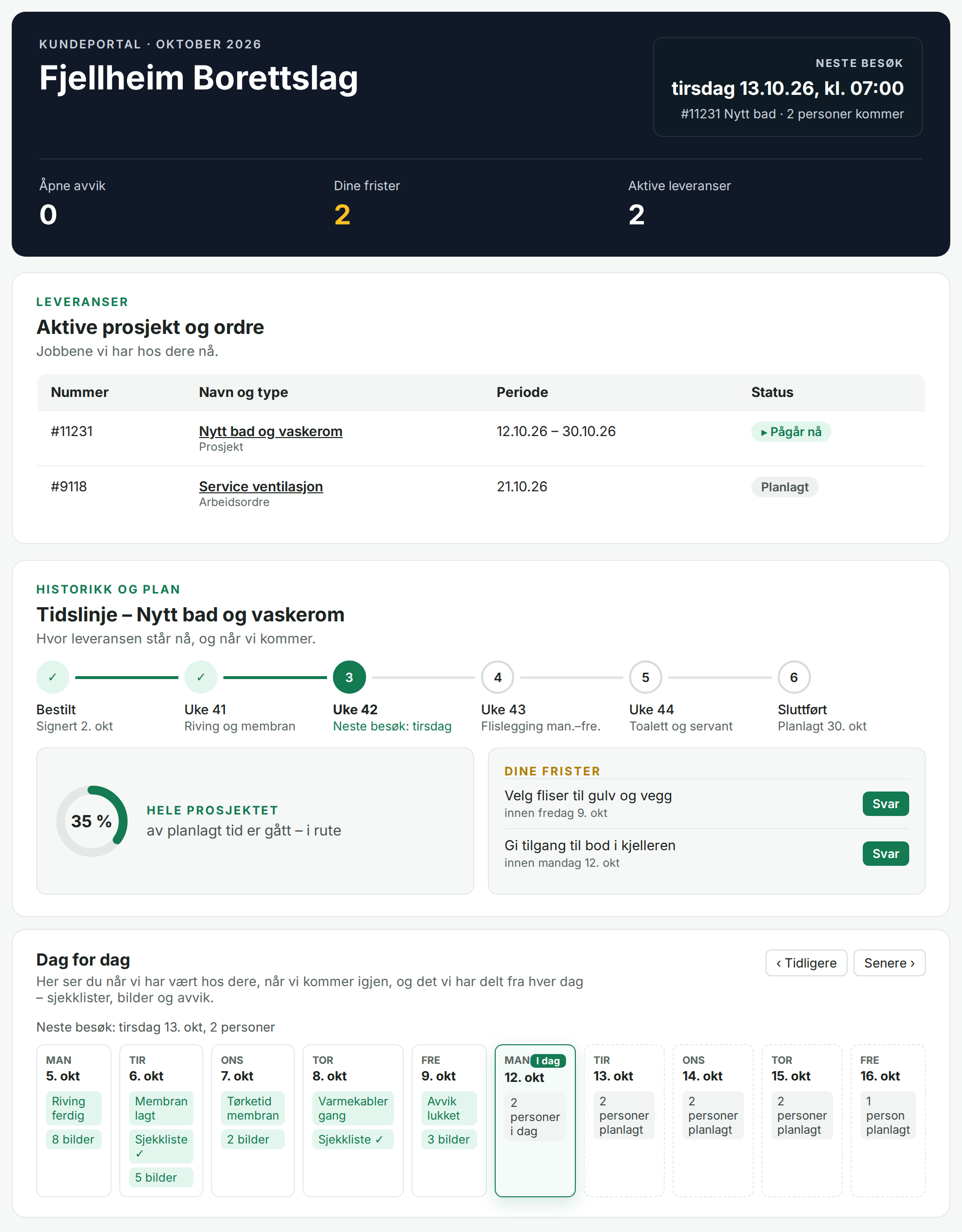This screenshot has height=1232, width=962.
Task: Open Varmekabler gang tag on 8. okt
Action: click(x=353, y=1108)
